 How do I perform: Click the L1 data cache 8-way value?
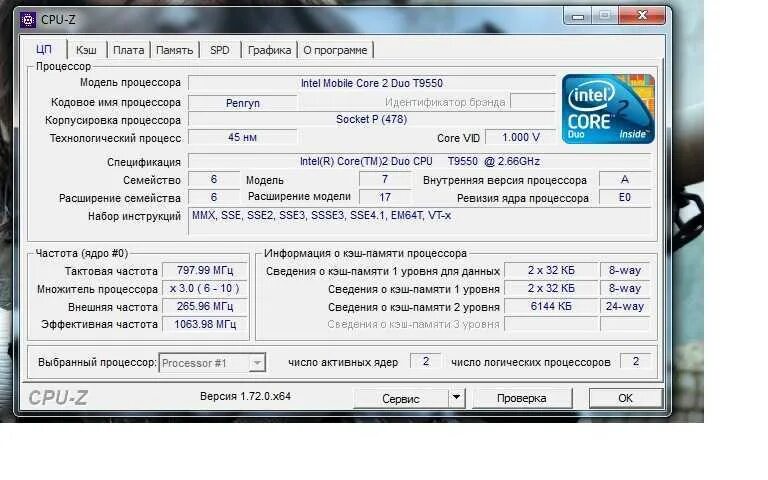[625, 270]
